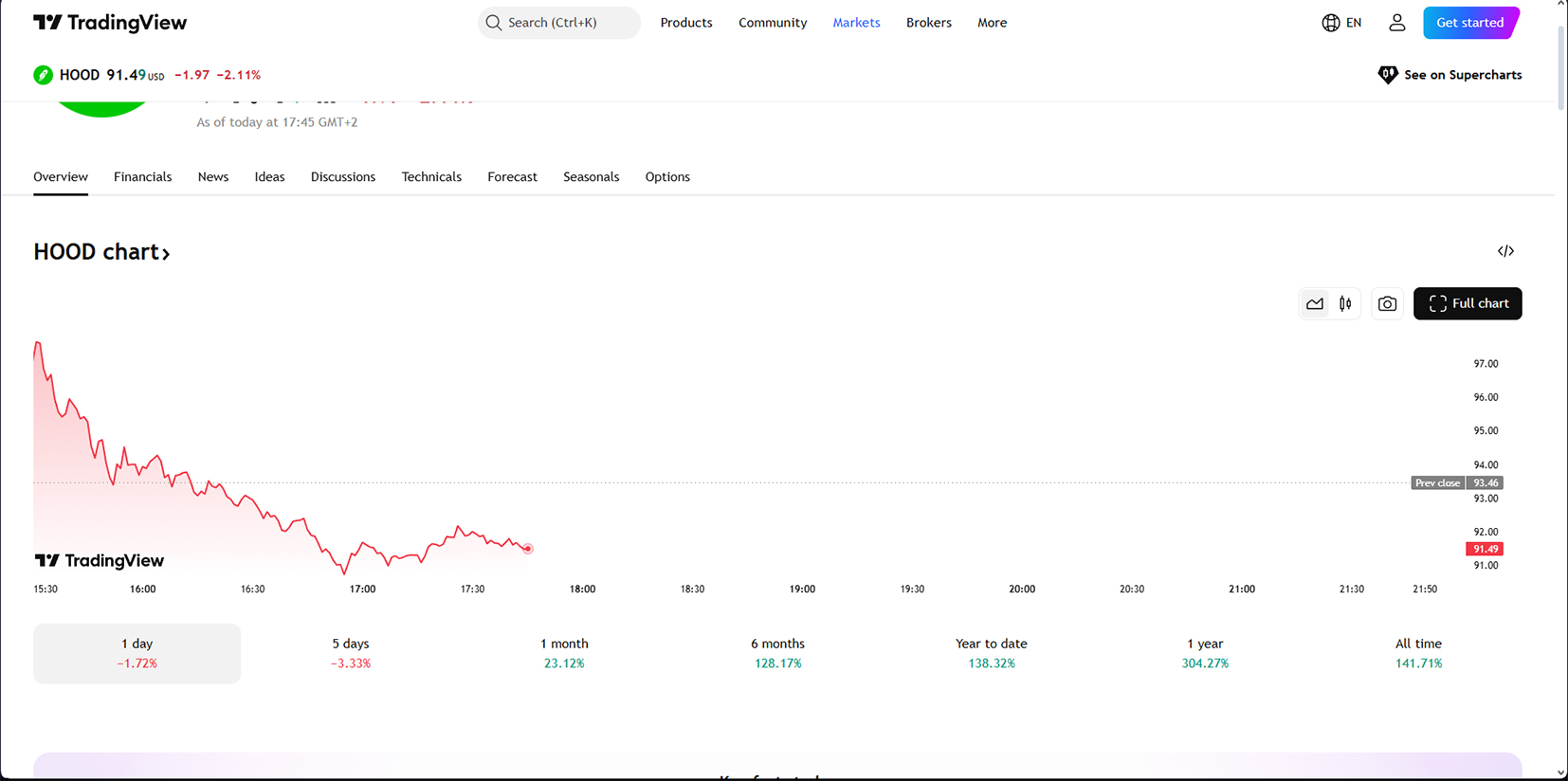This screenshot has height=781, width=1568.
Task: Select the All time range
Action: [1418, 653]
